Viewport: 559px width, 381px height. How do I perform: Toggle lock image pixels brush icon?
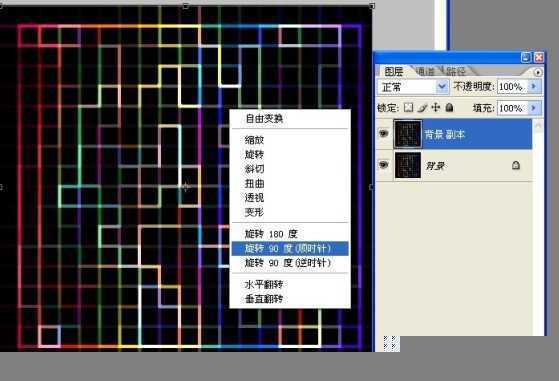(x=422, y=107)
